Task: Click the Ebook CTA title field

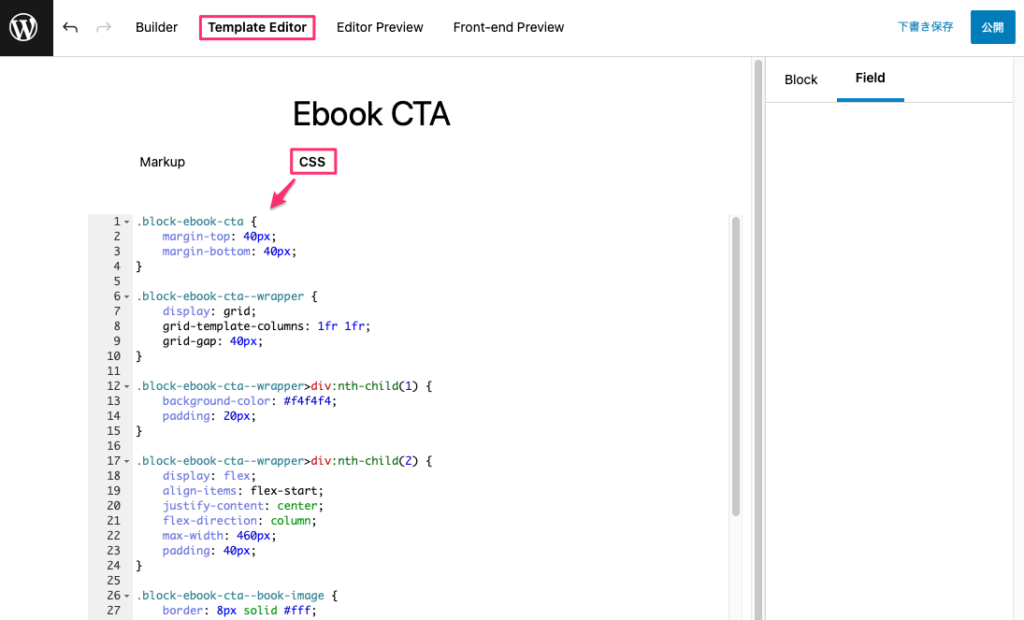Action: pos(371,115)
